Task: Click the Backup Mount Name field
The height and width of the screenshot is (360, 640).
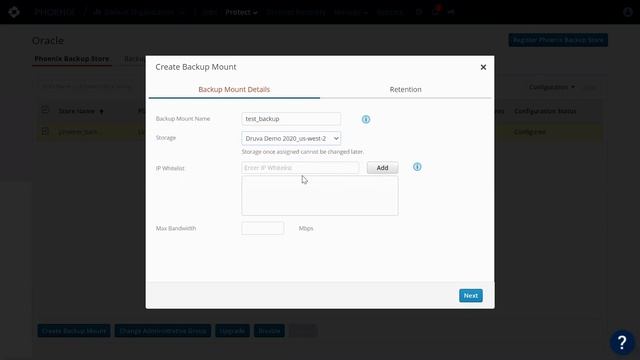Action: (x=291, y=119)
